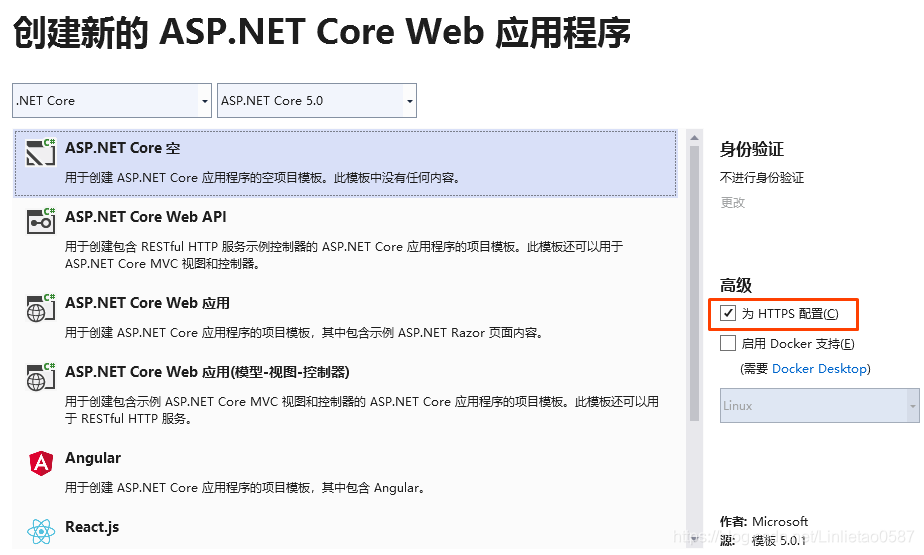Image resolution: width=924 pixels, height=555 pixels.
Task: Uncheck the 为 HTTPS 配置 checkbox
Action: (x=728, y=313)
